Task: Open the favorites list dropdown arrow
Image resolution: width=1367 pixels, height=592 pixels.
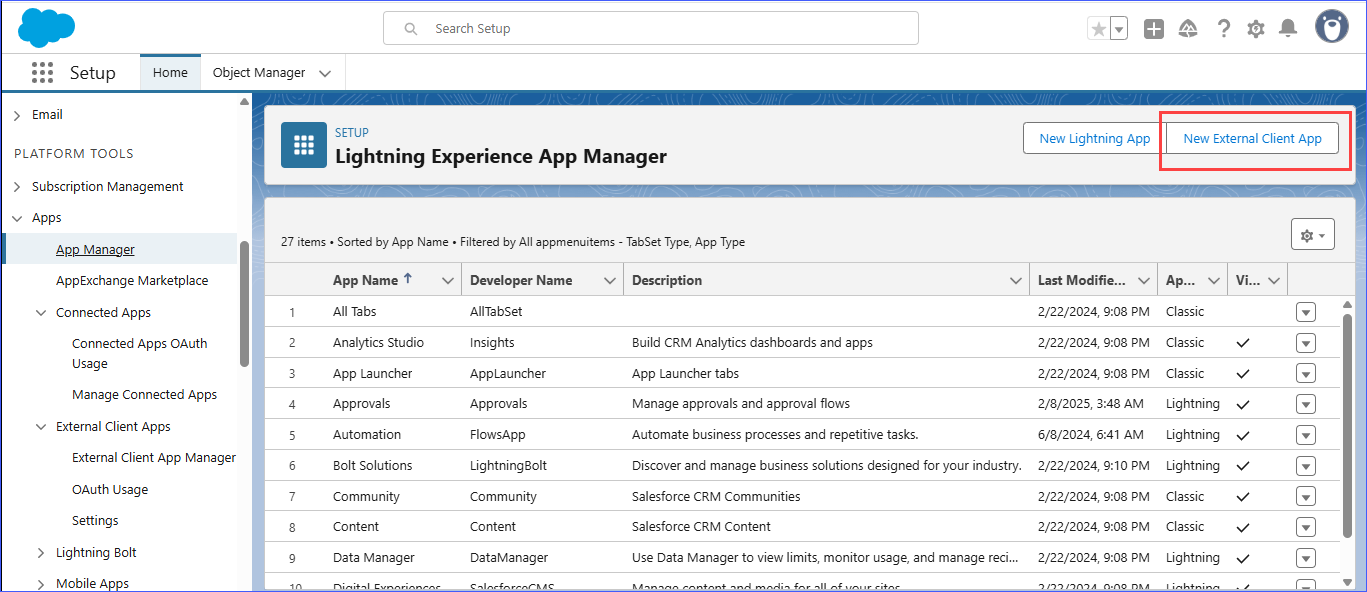Action: click(x=1119, y=29)
